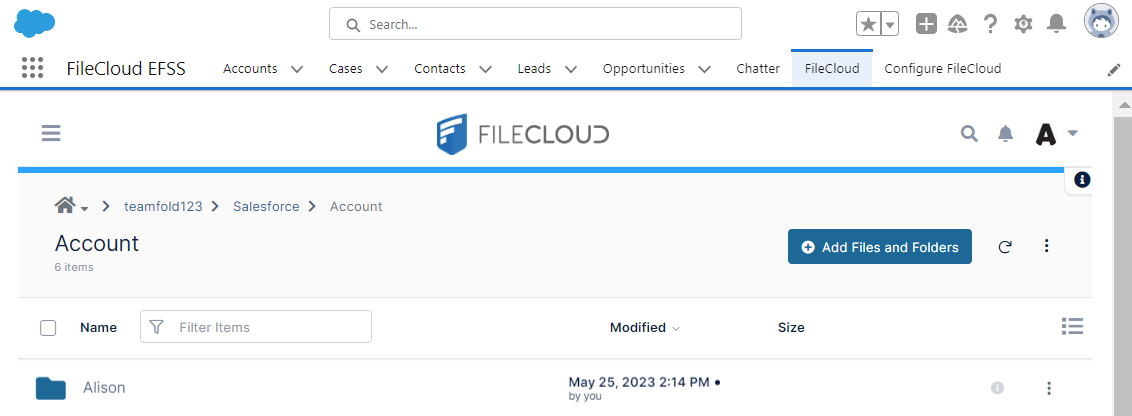Open FileCloud notifications bell
The height and width of the screenshot is (416, 1132).
[x=1006, y=134]
